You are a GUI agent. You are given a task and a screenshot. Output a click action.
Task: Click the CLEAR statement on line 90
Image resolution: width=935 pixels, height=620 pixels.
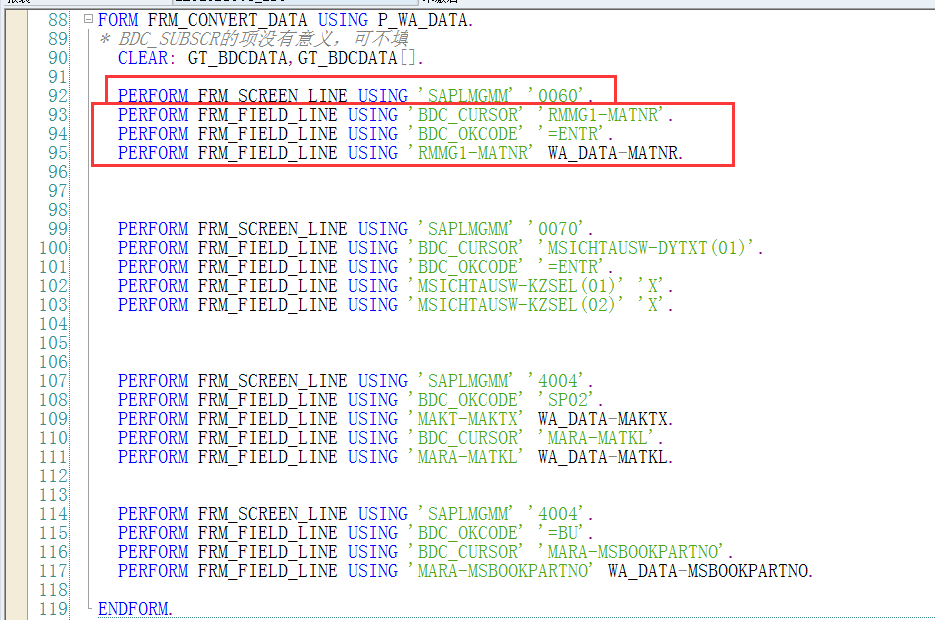coord(142,57)
